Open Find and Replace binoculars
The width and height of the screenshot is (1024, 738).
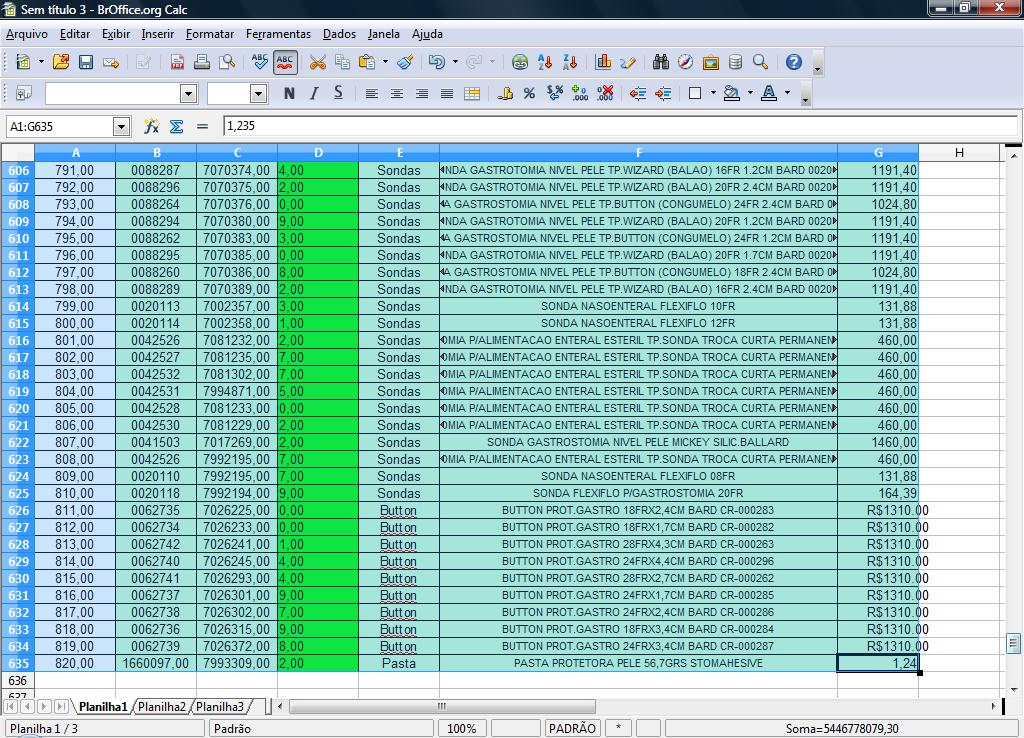click(x=660, y=62)
